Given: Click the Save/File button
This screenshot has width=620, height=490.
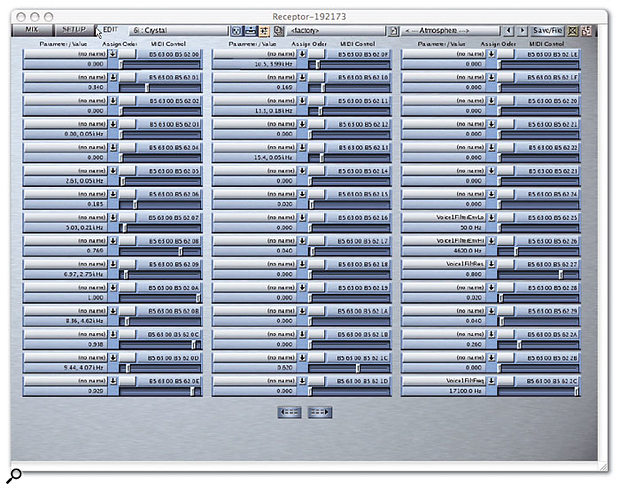Looking at the screenshot, I should pos(548,30).
